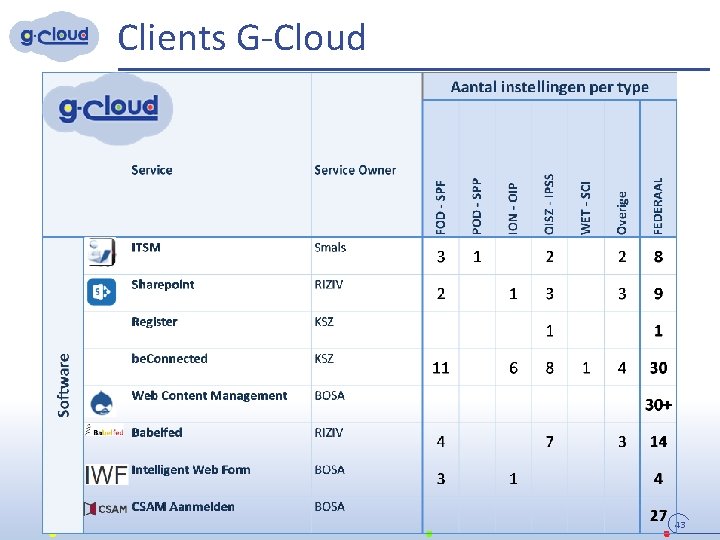Select the ITSM service name

click(x=146, y=248)
